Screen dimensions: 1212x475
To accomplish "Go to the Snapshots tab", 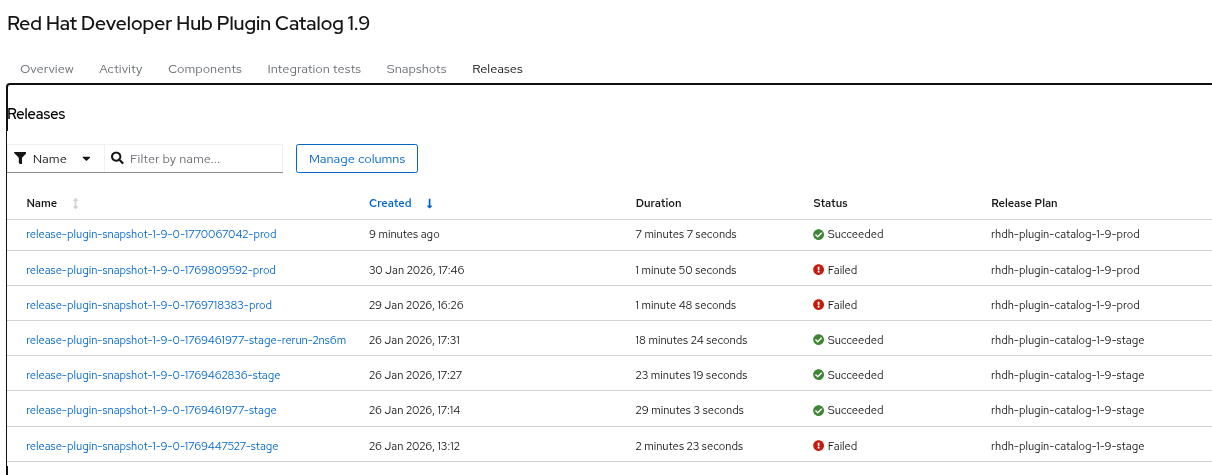I will tap(416, 69).
